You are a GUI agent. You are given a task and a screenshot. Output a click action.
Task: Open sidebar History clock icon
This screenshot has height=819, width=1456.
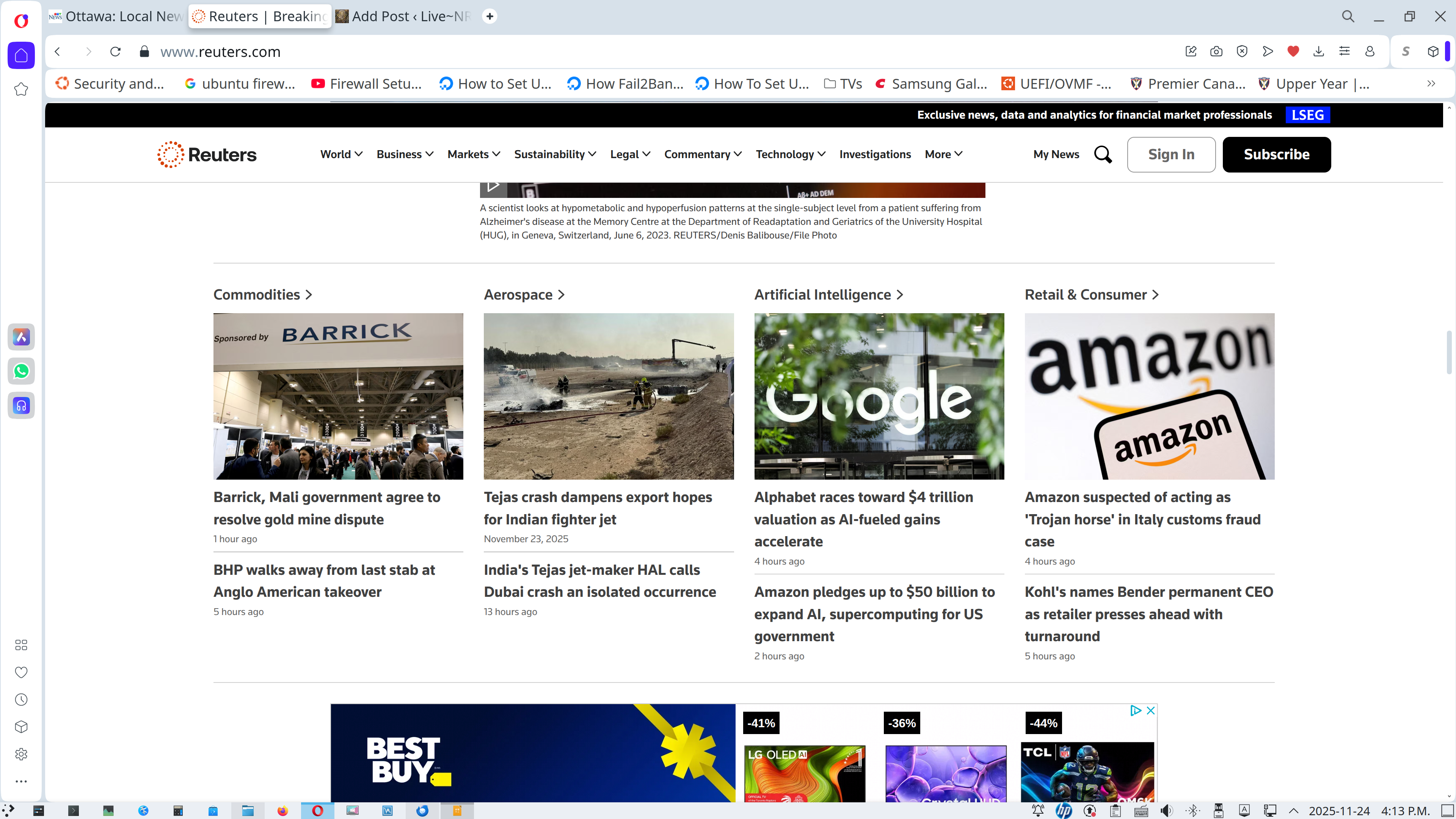pos(22,700)
